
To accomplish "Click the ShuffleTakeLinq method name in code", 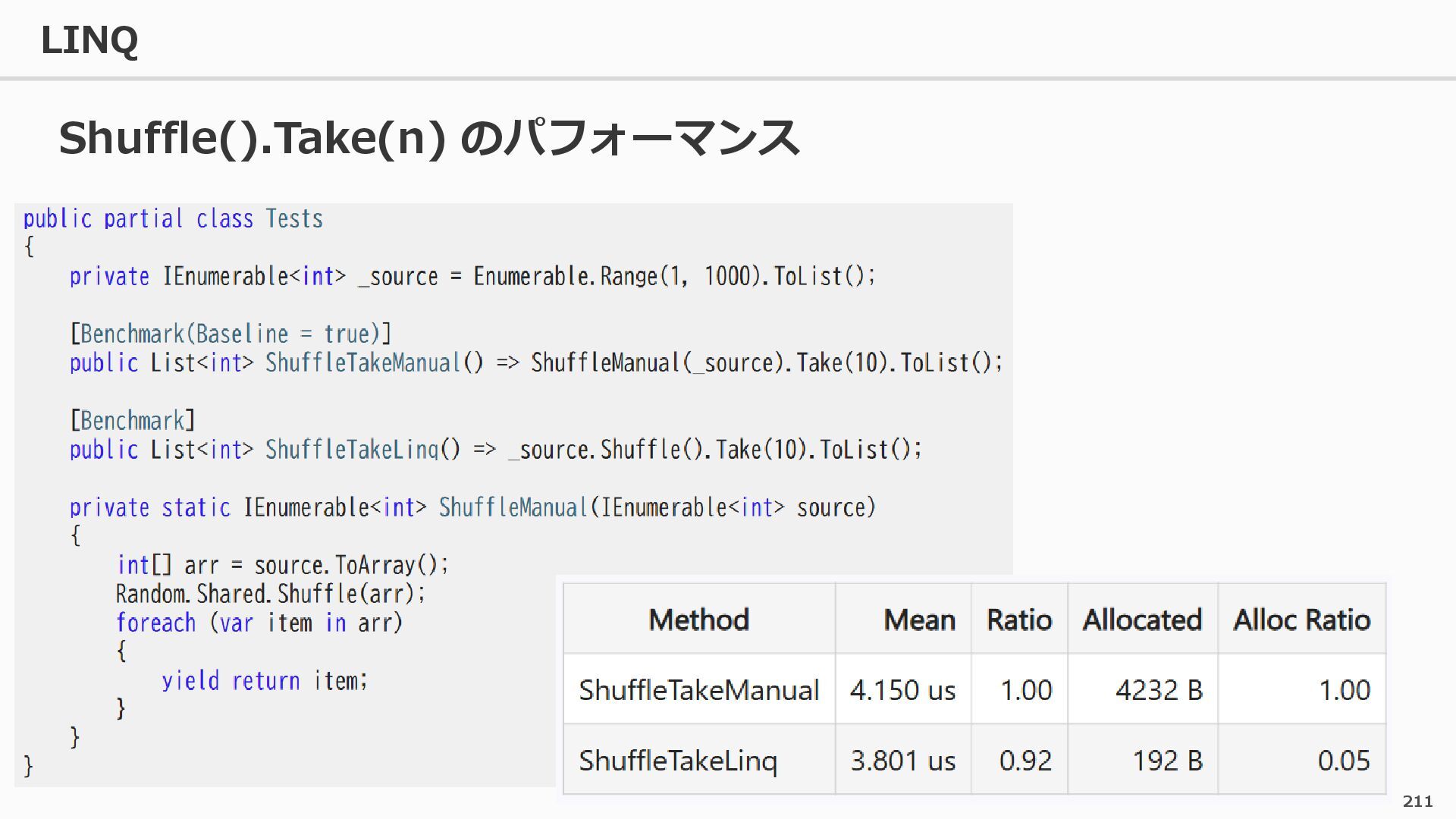I will click(352, 450).
